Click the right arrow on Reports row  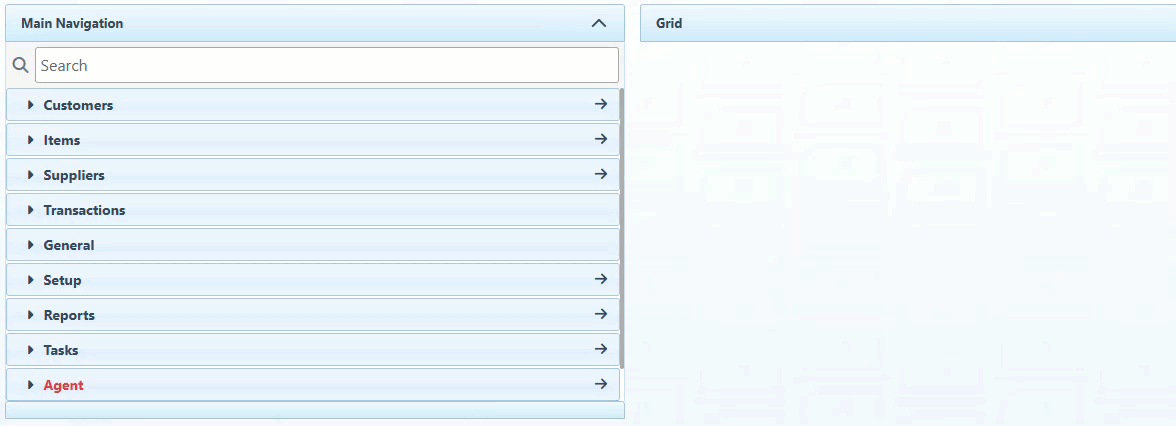coord(600,314)
